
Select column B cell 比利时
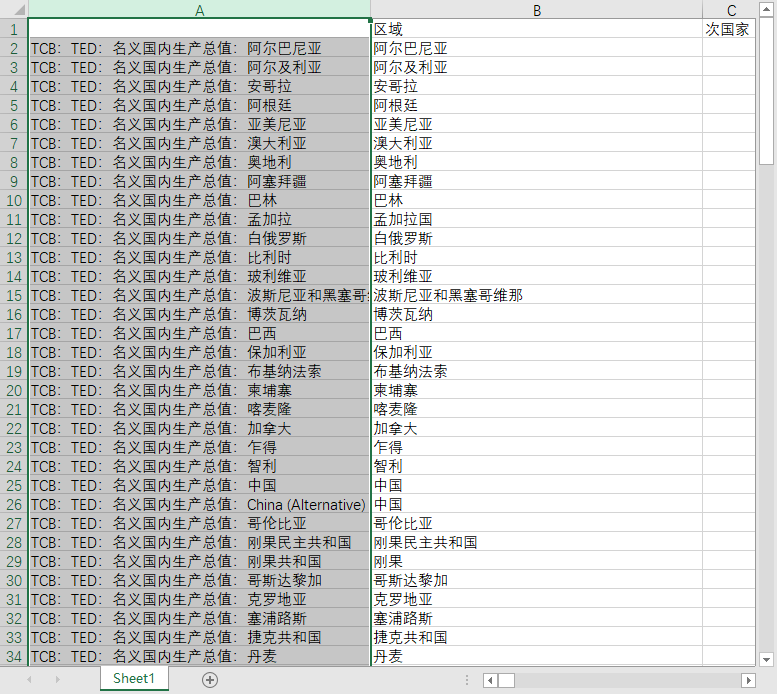pos(537,257)
